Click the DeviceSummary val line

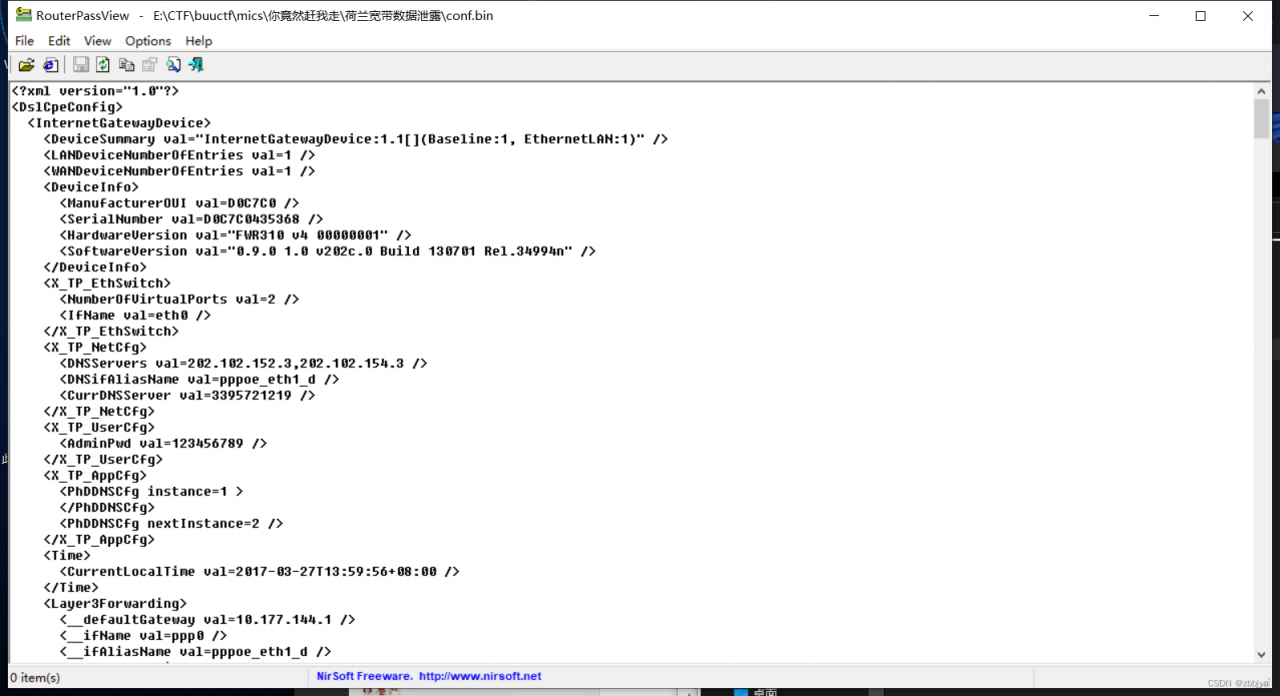pyautogui.click(x=356, y=139)
